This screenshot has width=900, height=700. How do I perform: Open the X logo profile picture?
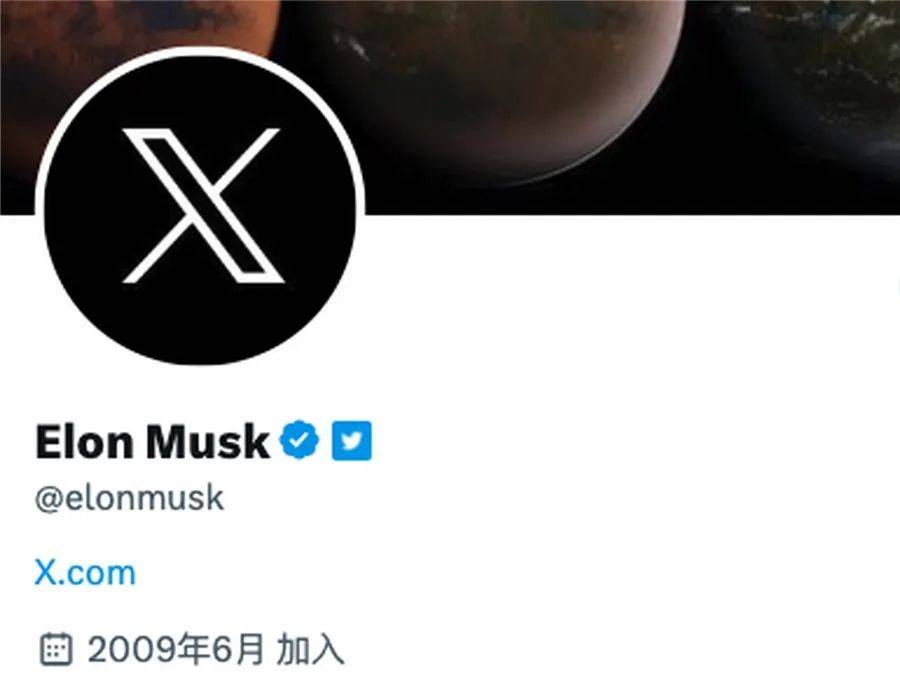point(200,207)
